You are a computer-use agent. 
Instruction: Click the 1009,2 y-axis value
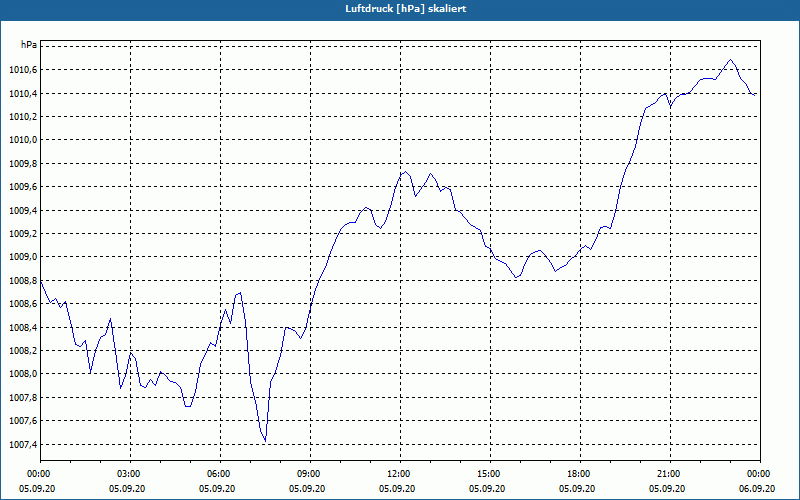[23, 234]
